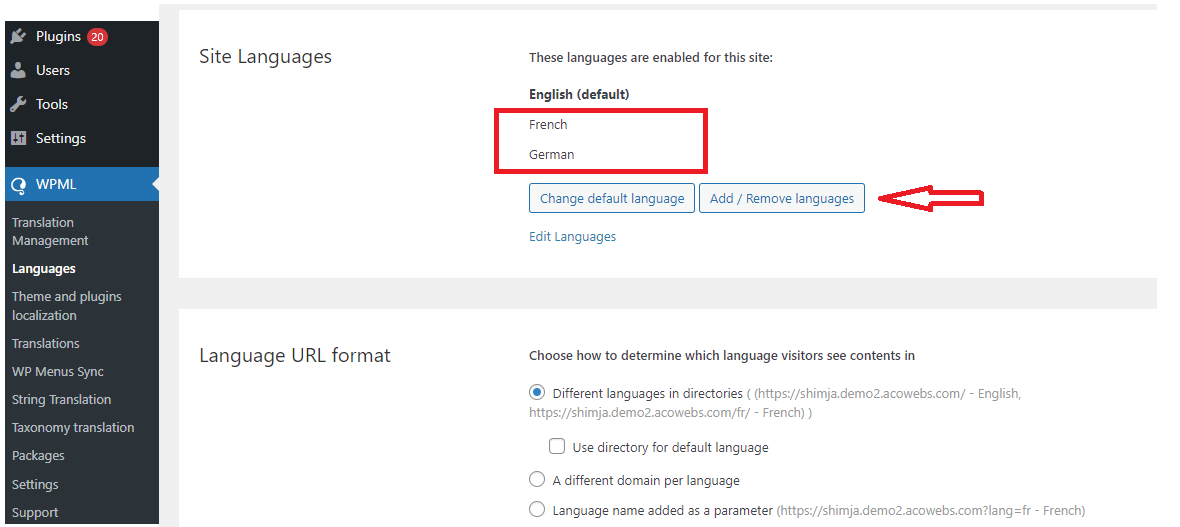Screen dimensions: 1180x527
Task: Click Change default language button
Action: pos(612,199)
